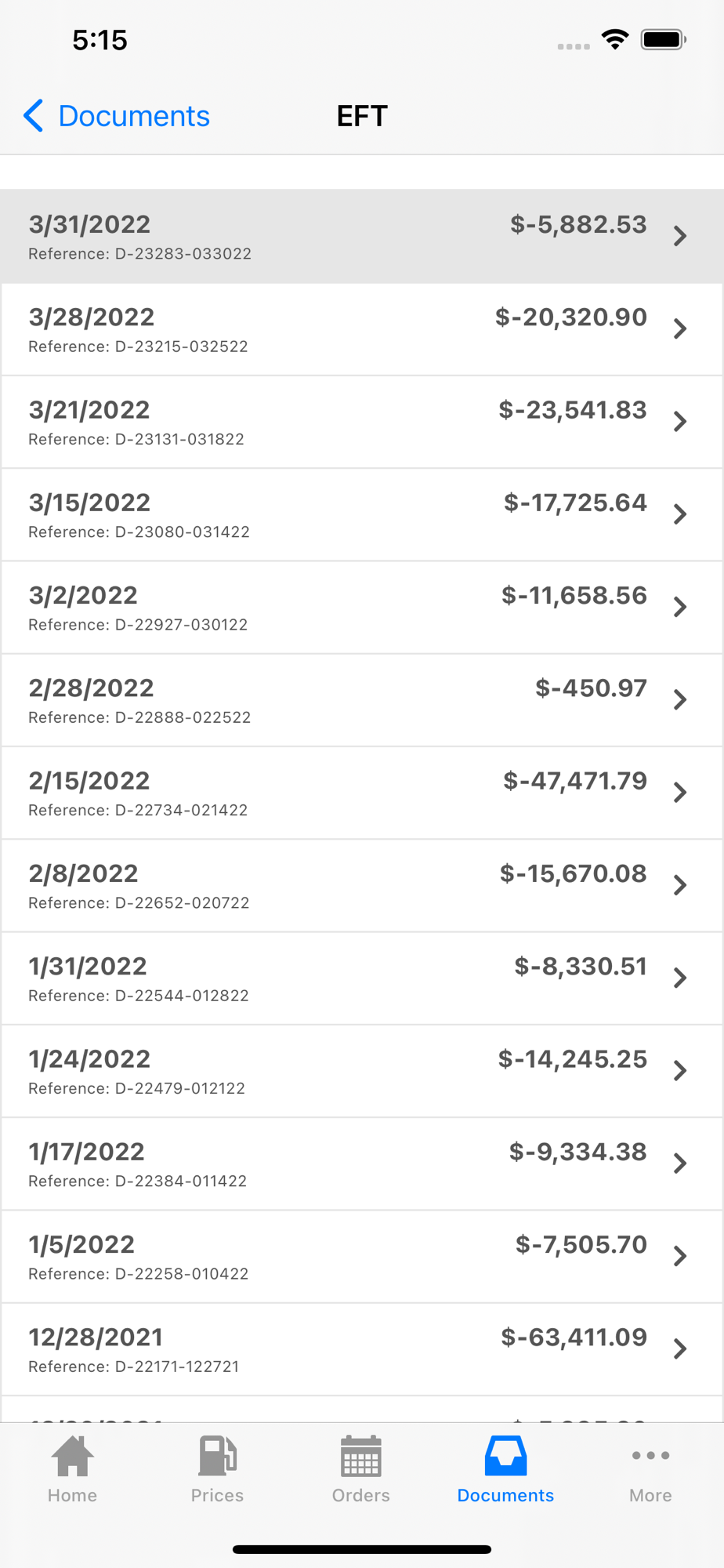The width and height of the screenshot is (724, 1568).
Task: Open the 3/31/2022 EFT entry chevron
Action: [680, 236]
